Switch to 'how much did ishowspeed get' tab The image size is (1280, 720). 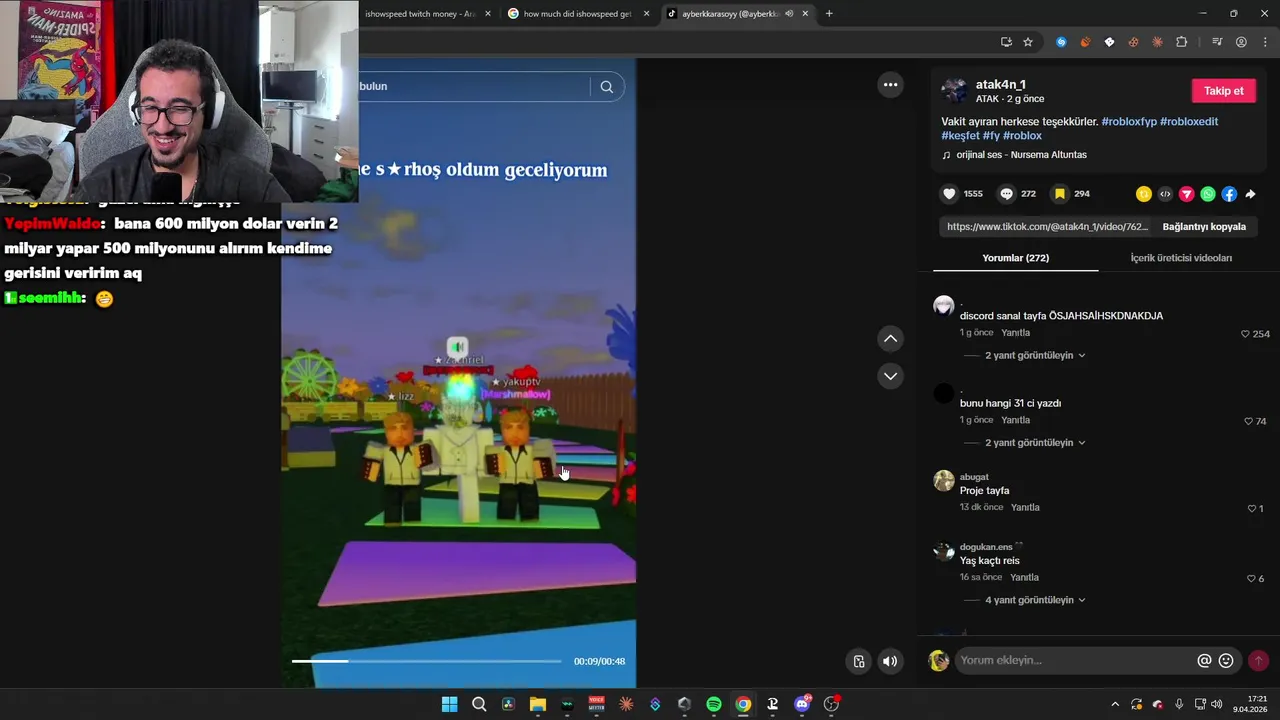pos(578,14)
